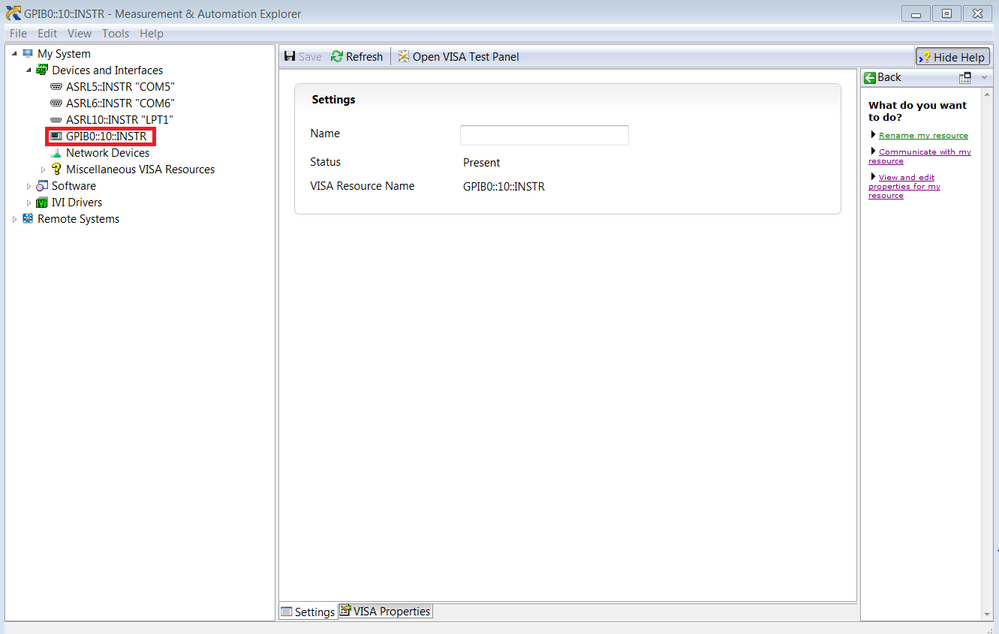Expand the IVI Drivers node
The image size is (999, 634).
(29, 203)
